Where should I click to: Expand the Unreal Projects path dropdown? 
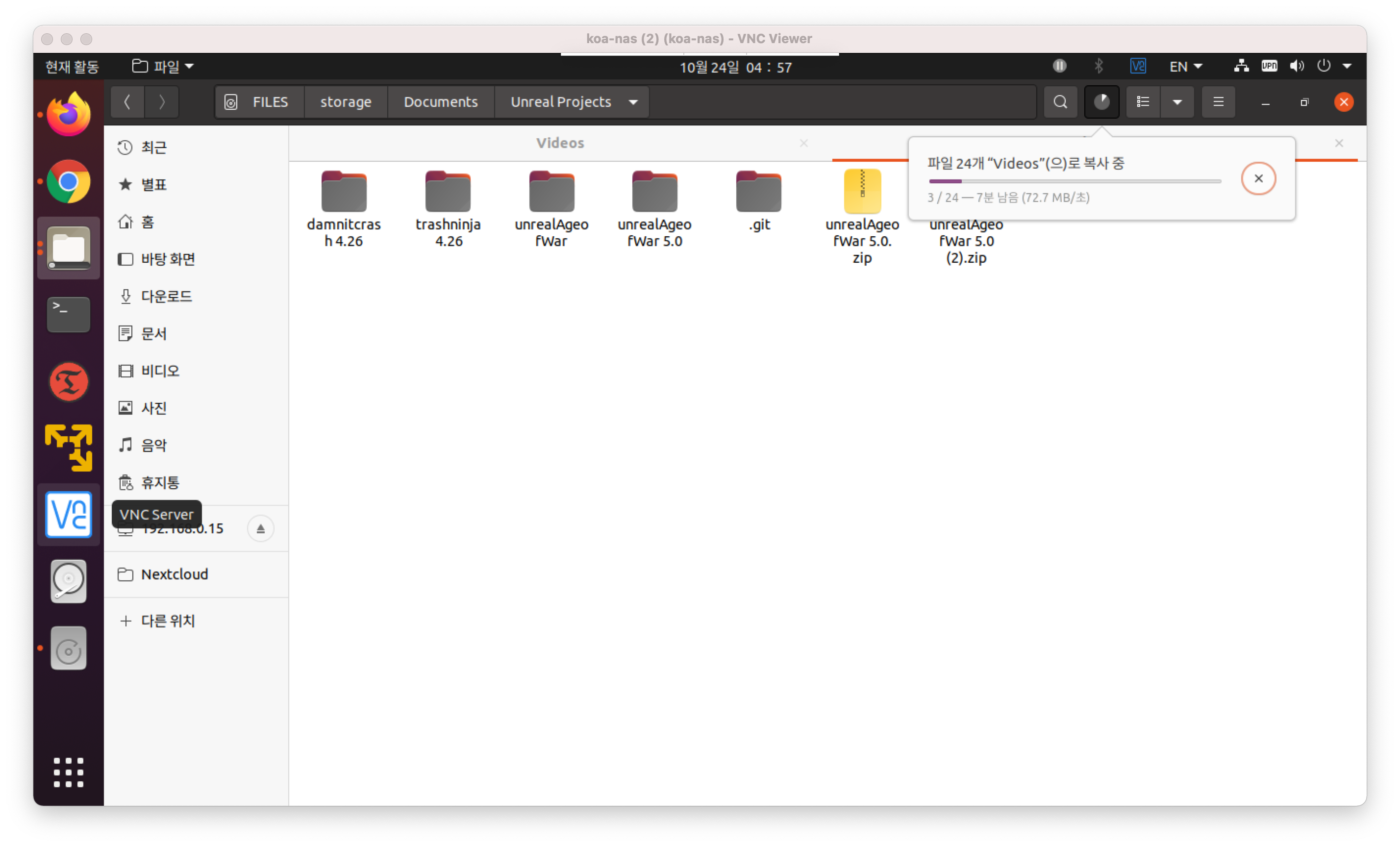coord(633,102)
